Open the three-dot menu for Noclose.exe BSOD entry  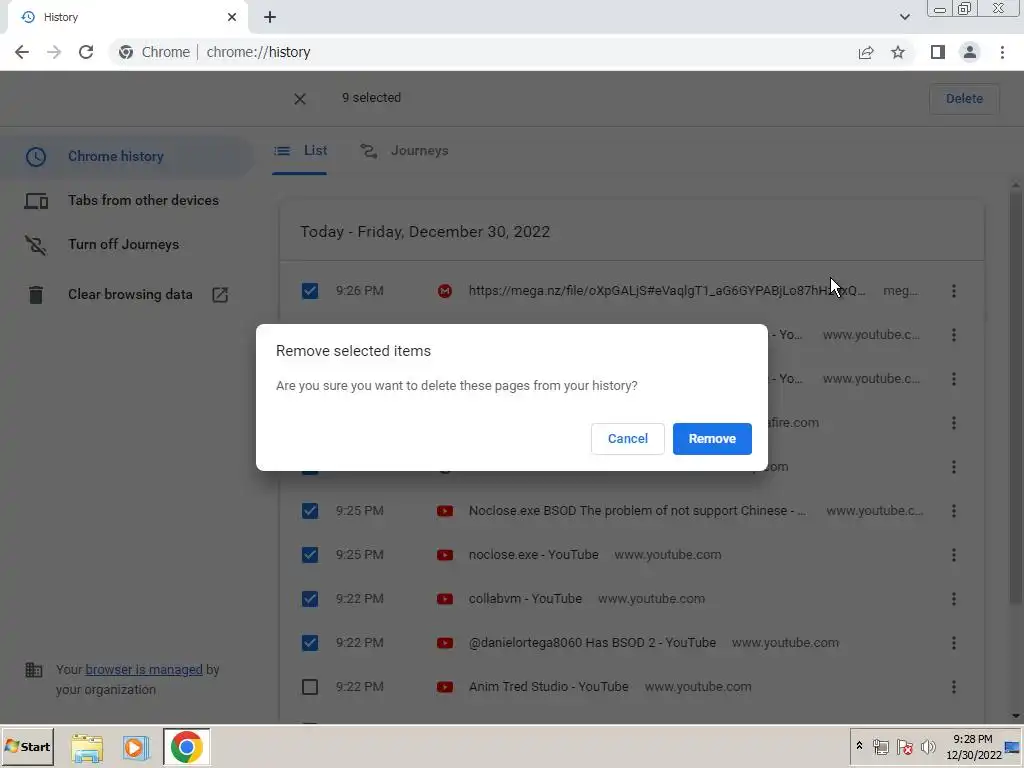953,511
